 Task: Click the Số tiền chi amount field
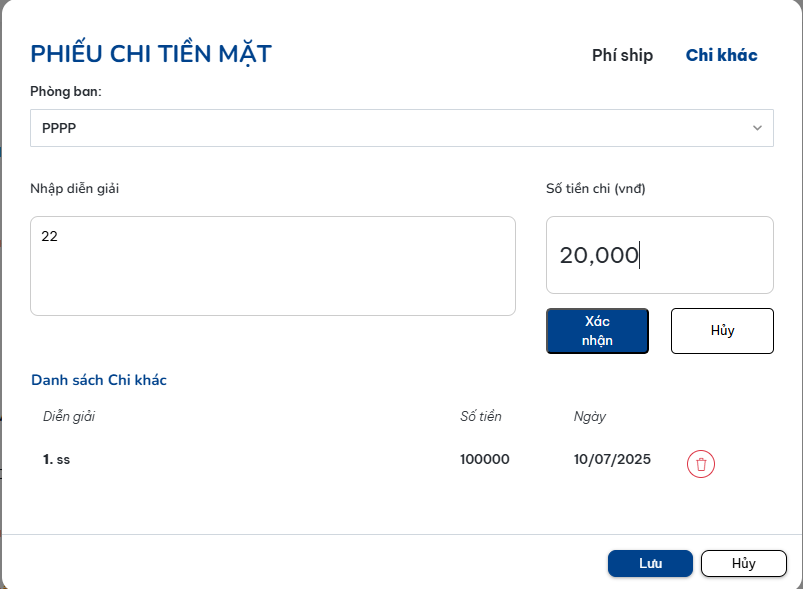point(660,255)
